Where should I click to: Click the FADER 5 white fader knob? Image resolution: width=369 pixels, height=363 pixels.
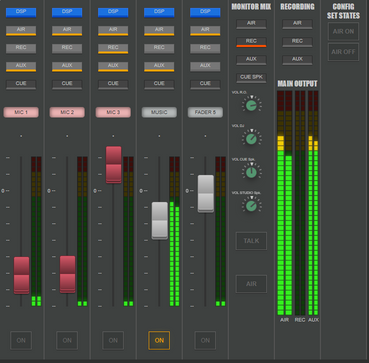coord(206,193)
